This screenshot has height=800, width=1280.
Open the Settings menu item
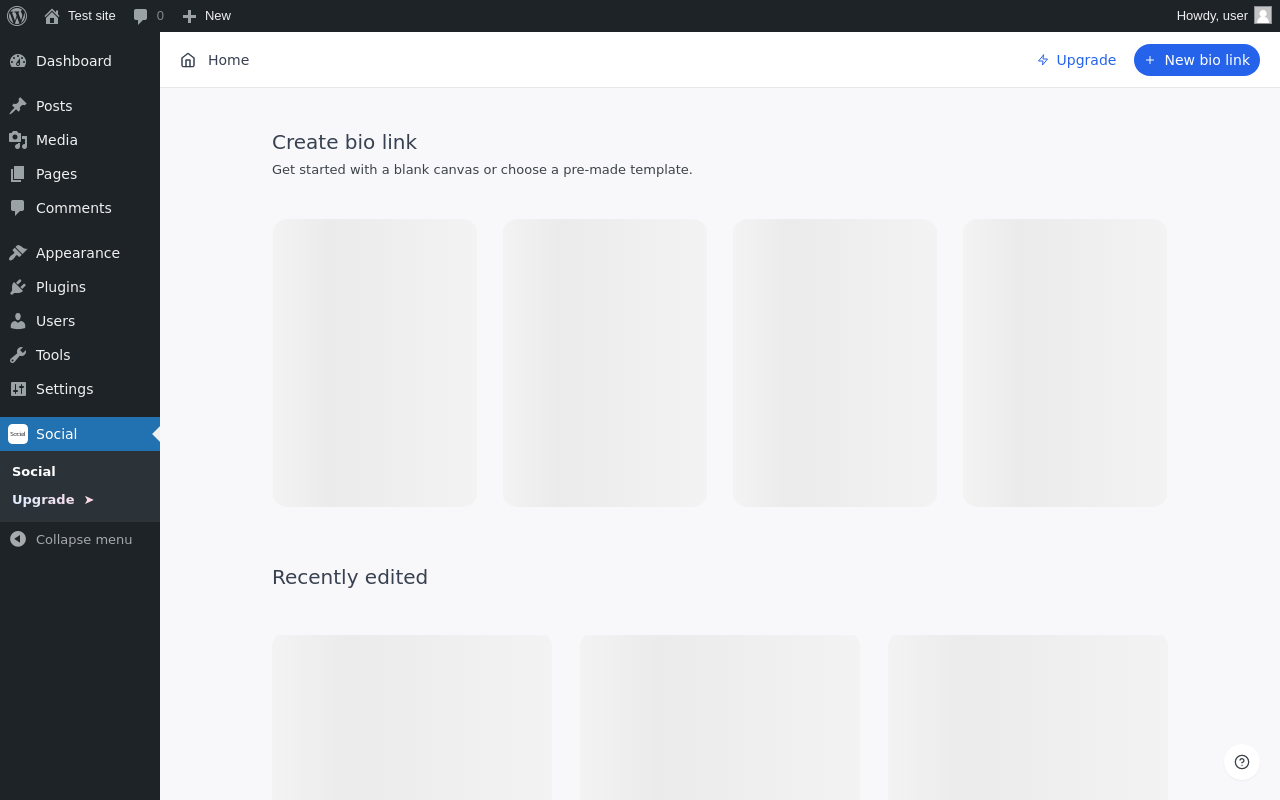80,389
